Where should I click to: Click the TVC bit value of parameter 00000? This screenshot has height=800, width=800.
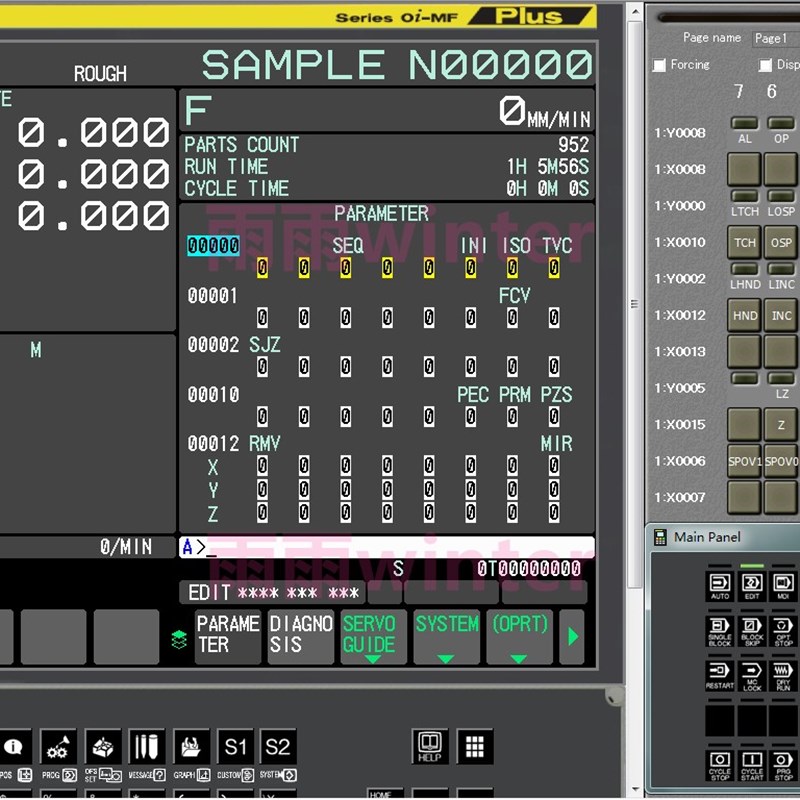pos(554,268)
